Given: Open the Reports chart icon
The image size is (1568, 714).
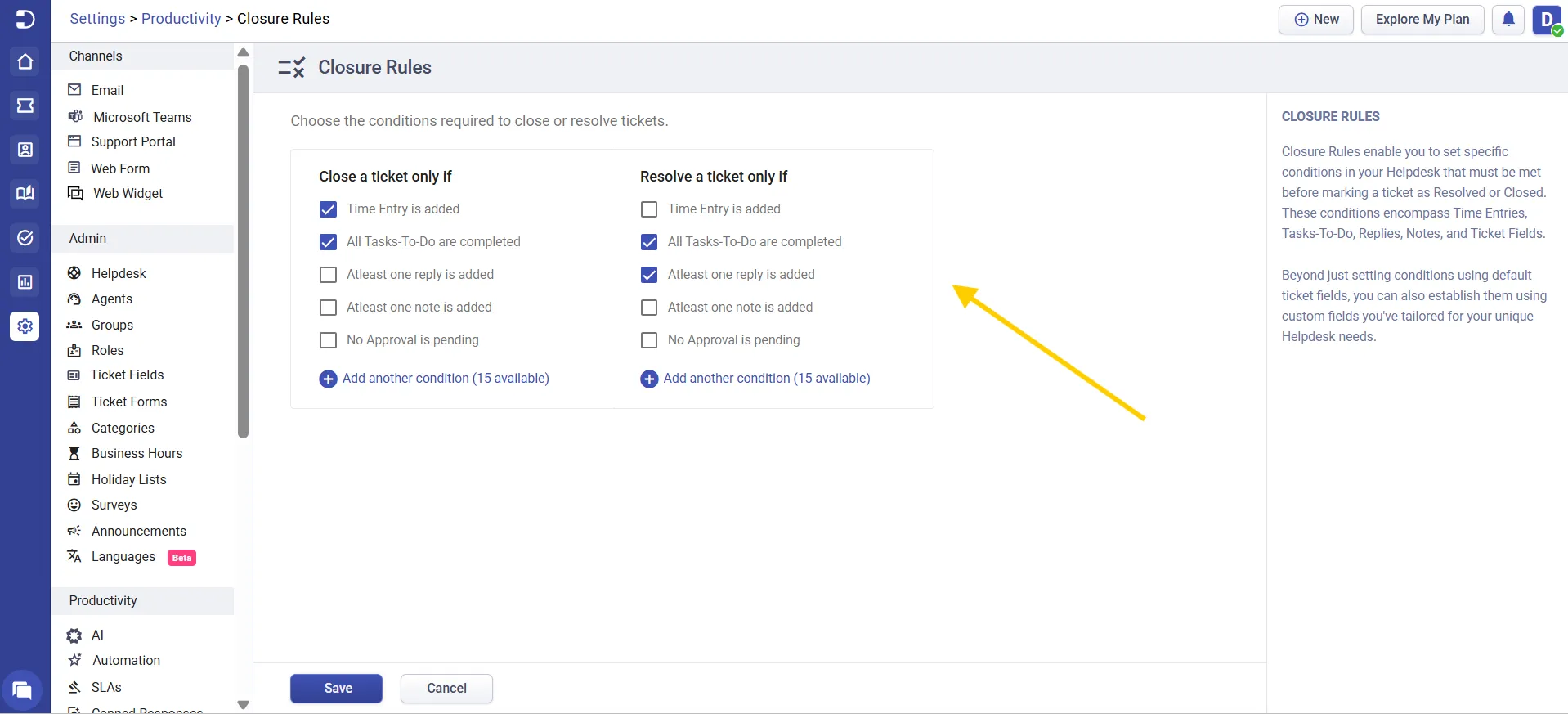Looking at the screenshot, I should coord(25,282).
